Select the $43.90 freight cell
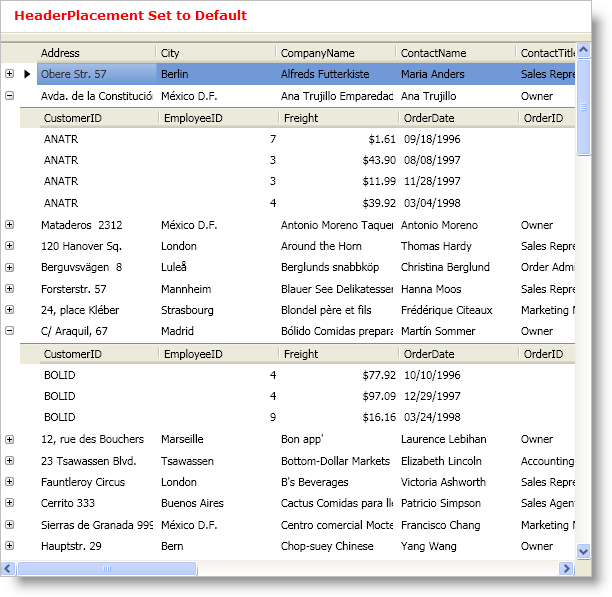612x597 pixels. pos(339,160)
